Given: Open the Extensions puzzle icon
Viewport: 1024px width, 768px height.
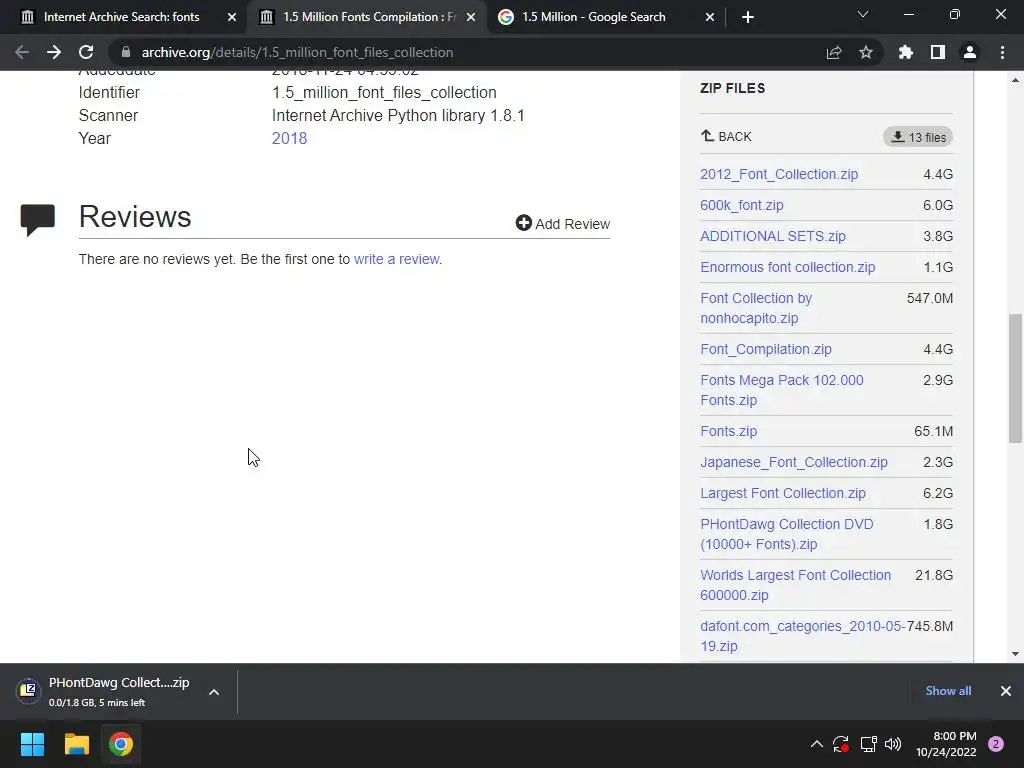Looking at the screenshot, I should pos(906,52).
